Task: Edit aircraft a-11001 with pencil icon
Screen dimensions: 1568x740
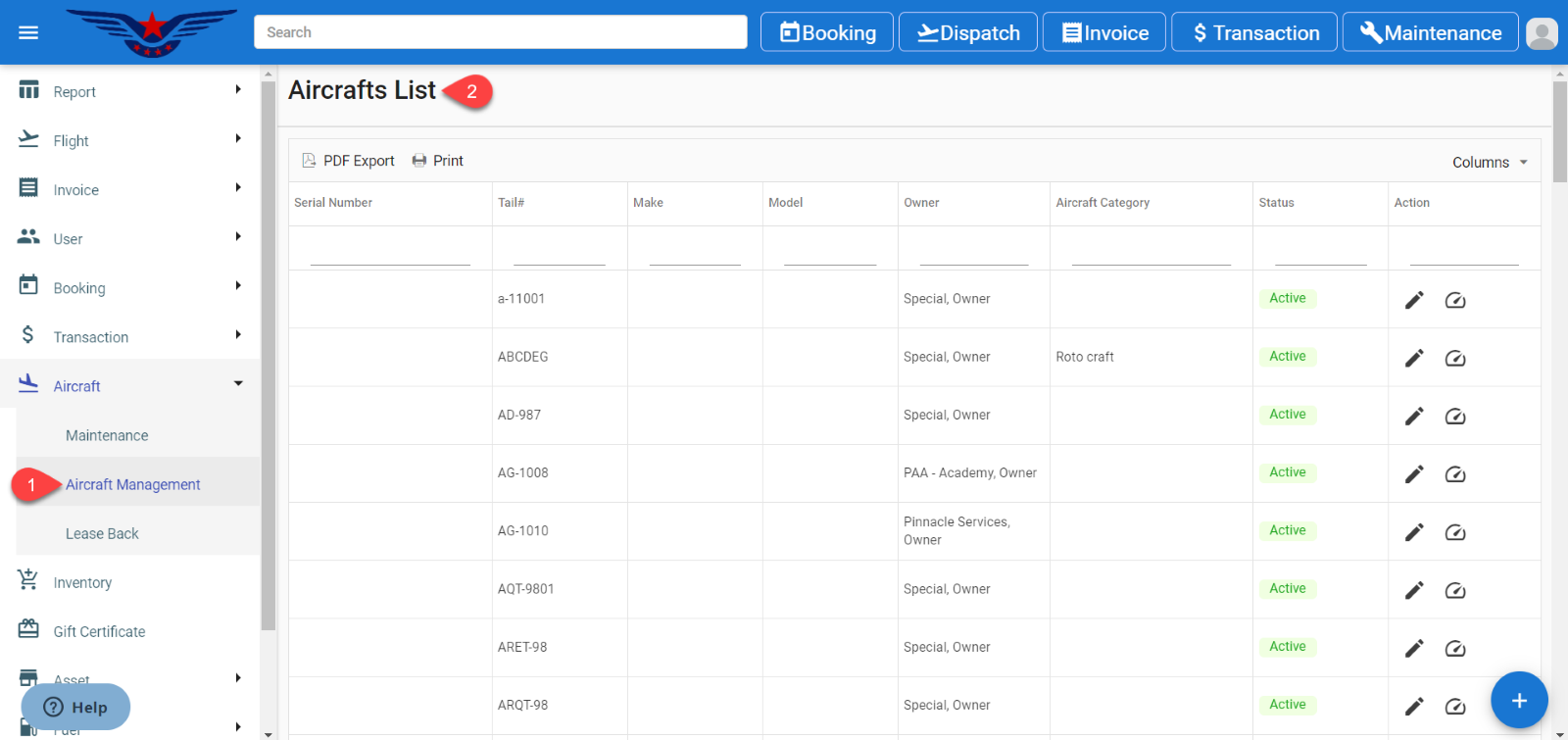Action: coord(1414,300)
